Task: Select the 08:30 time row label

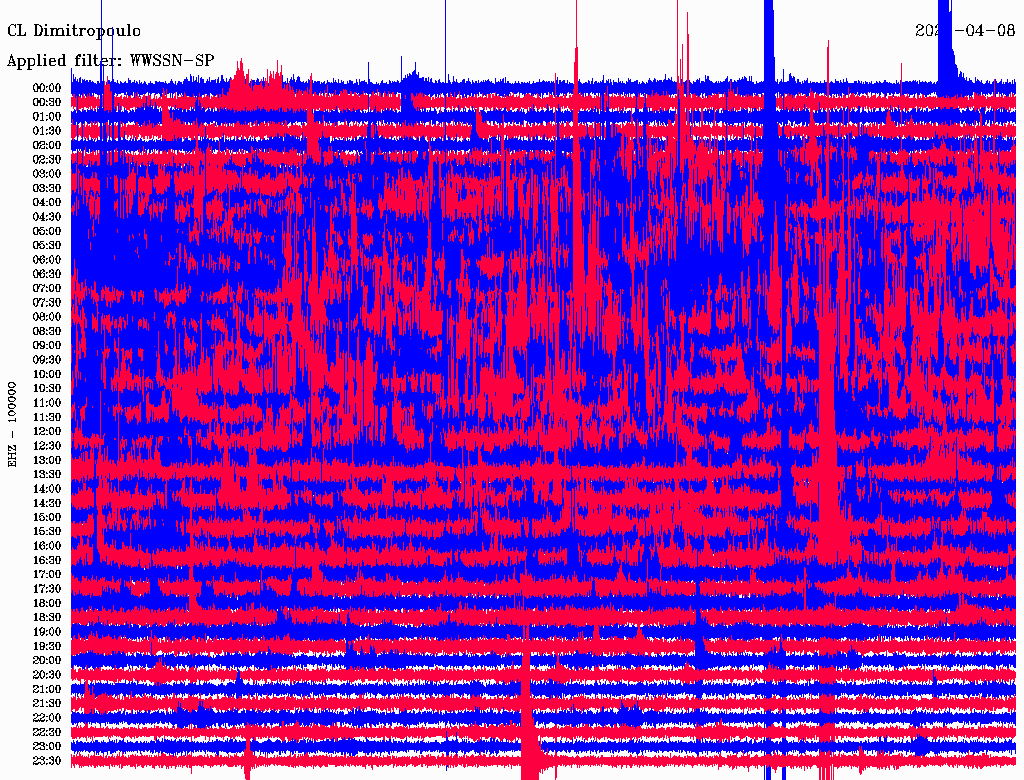Action: click(x=47, y=331)
